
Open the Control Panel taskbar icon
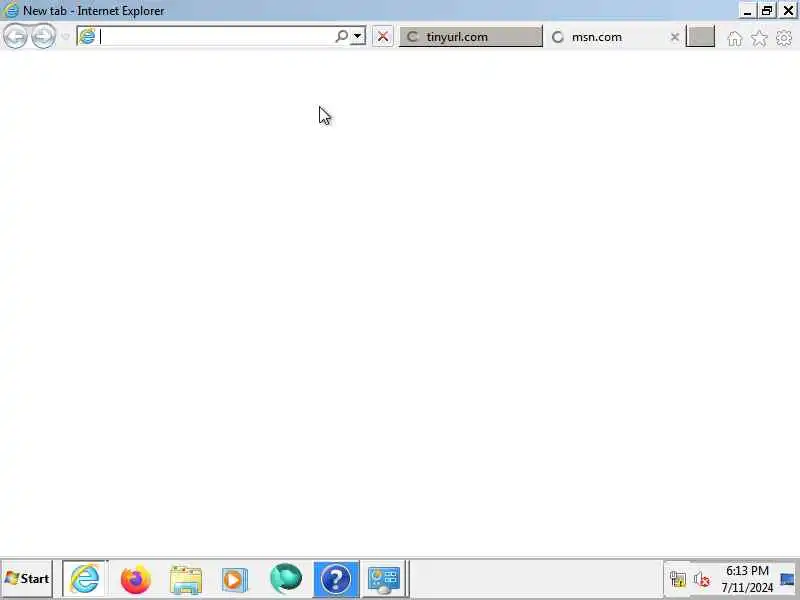[x=384, y=579]
